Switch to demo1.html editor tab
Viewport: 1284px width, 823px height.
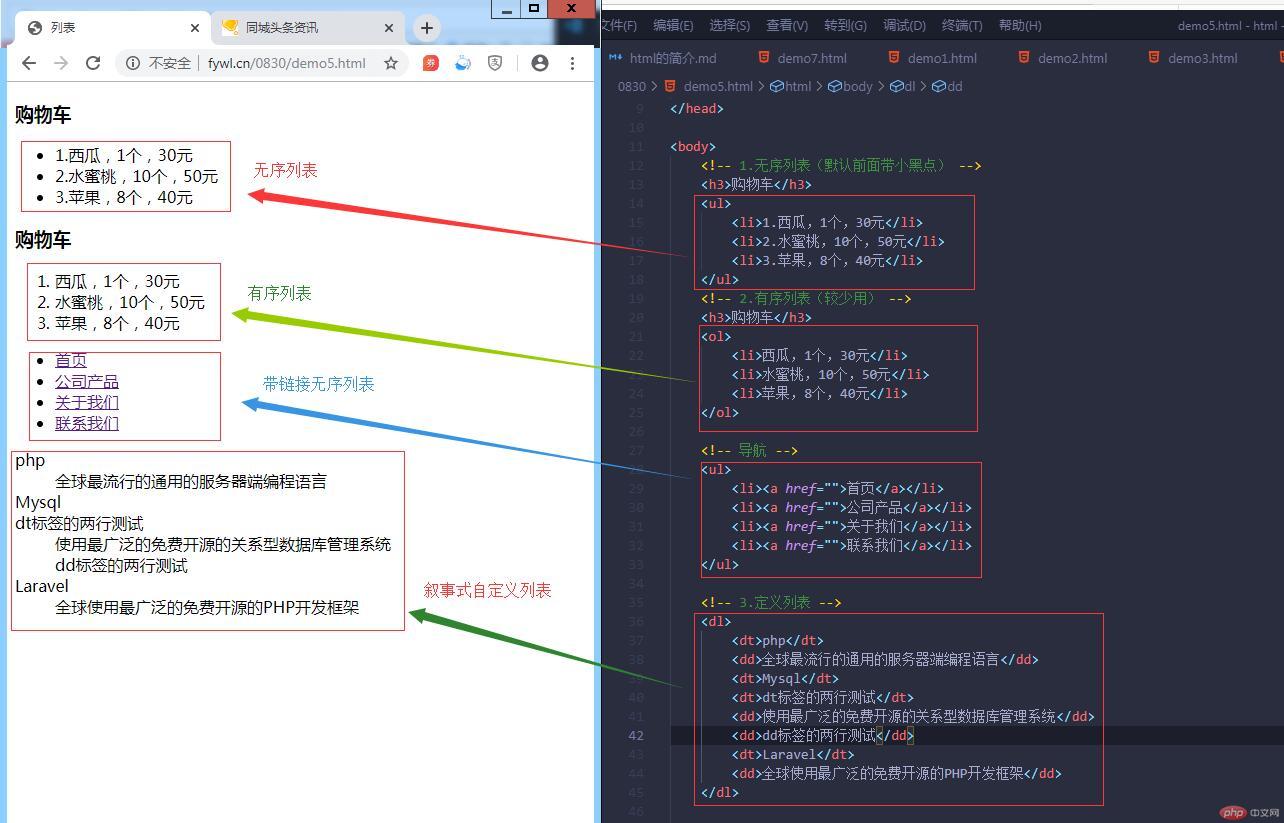click(933, 58)
